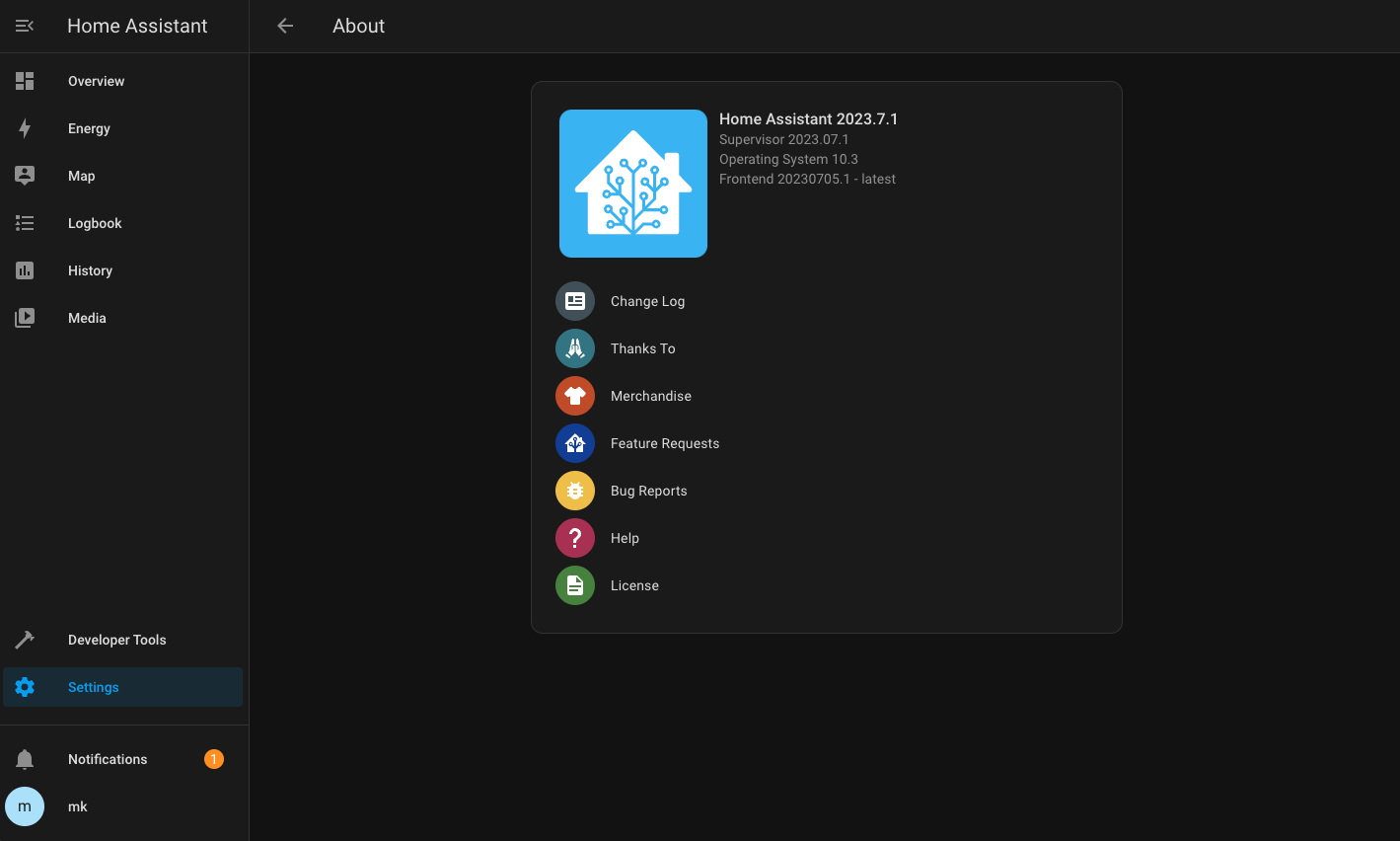Click the Home Assistant 2023.7.1 version text
This screenshot has width=1400, height=841.
click(808, 119)
